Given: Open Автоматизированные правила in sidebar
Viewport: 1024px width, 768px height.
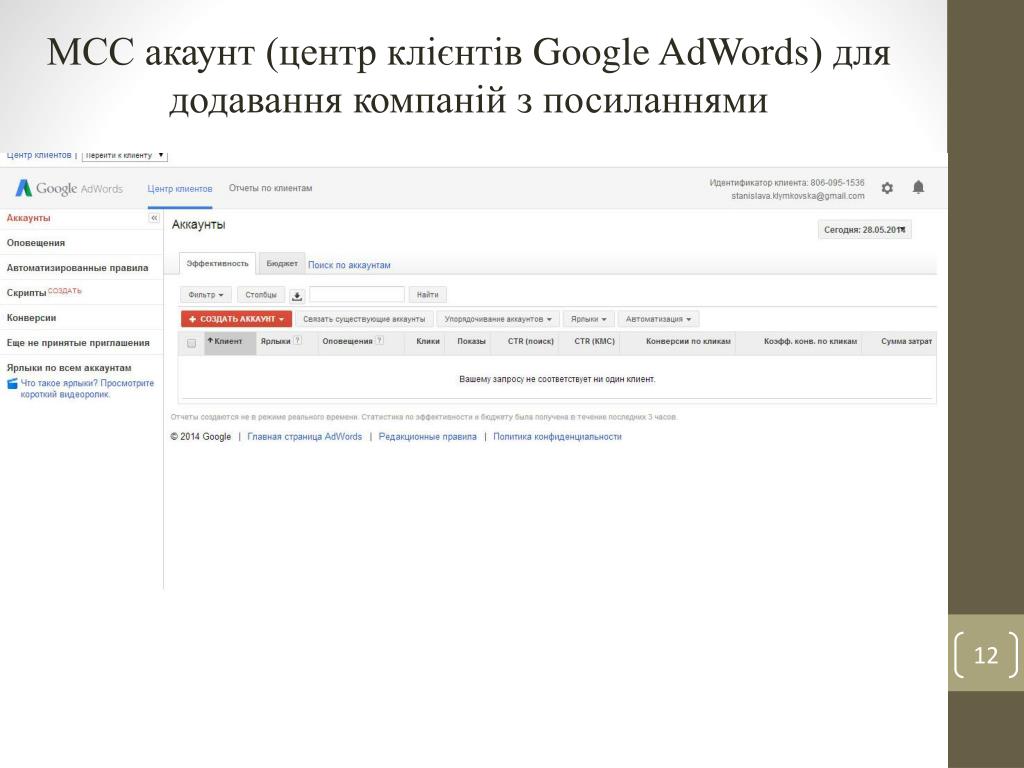Looking at the screenshot, I should pos(77,268).
